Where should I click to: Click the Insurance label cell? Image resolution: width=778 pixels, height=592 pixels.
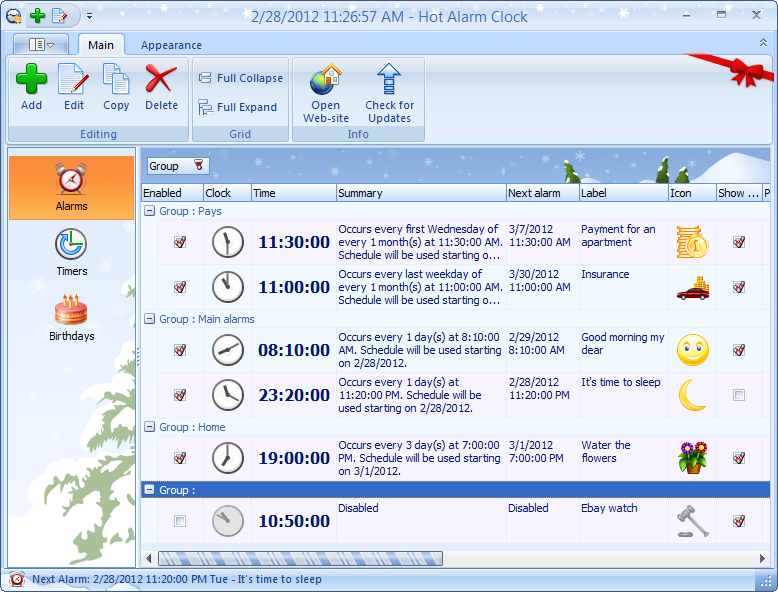623,287
